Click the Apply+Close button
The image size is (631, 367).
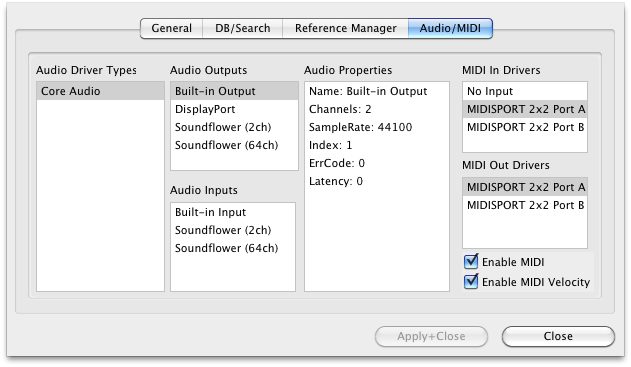pyautogui.click(x=431, y=336)
